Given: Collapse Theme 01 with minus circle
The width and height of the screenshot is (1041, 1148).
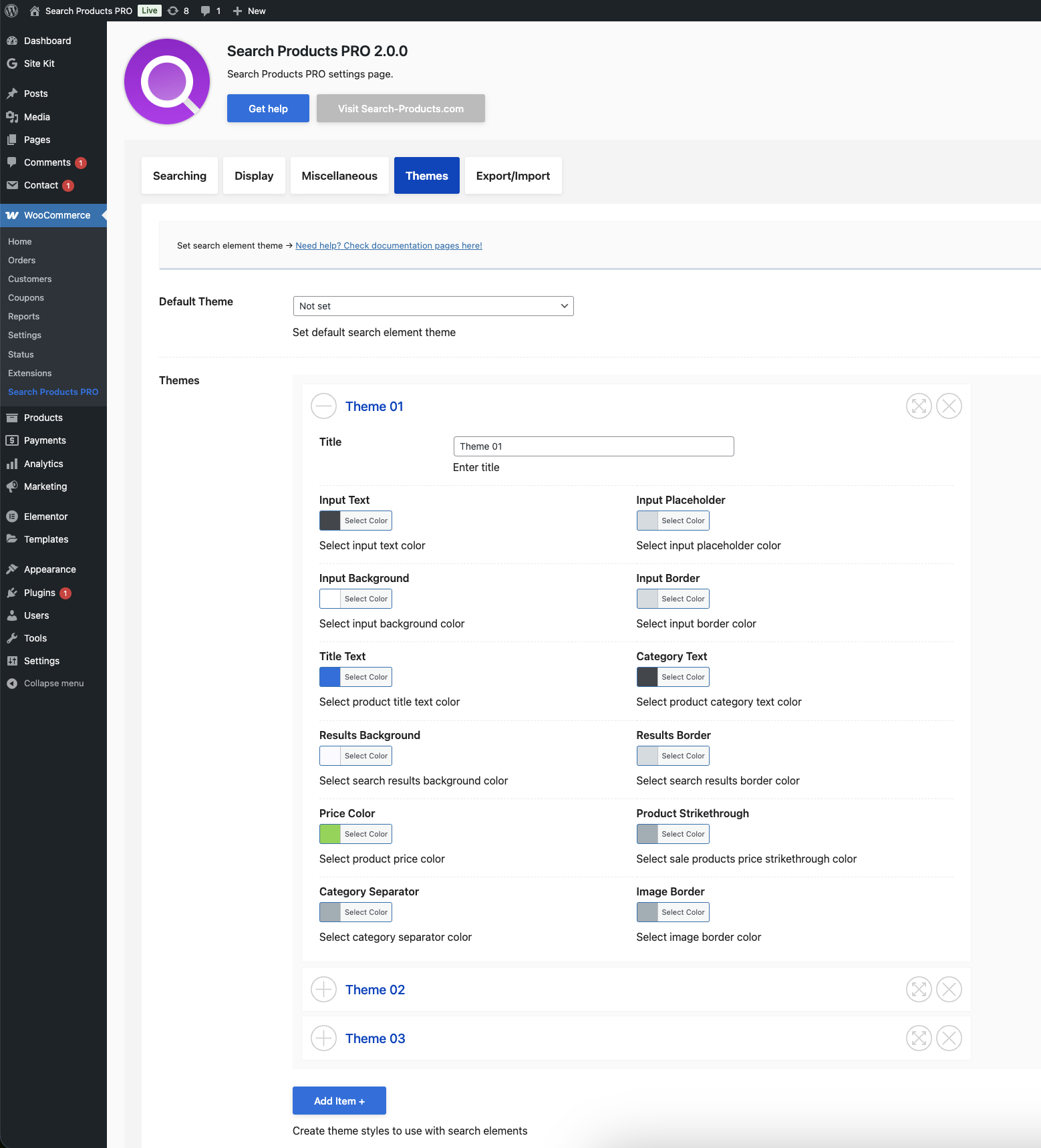Looking at the screenshot, I should 324,406.
